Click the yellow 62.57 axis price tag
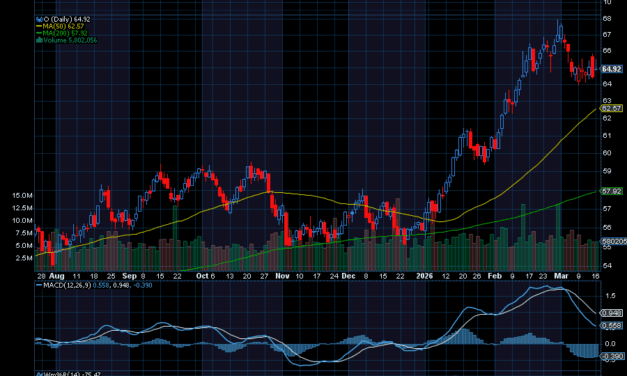The width and height of the screenshot is (627, 376). tap(611, 108)
